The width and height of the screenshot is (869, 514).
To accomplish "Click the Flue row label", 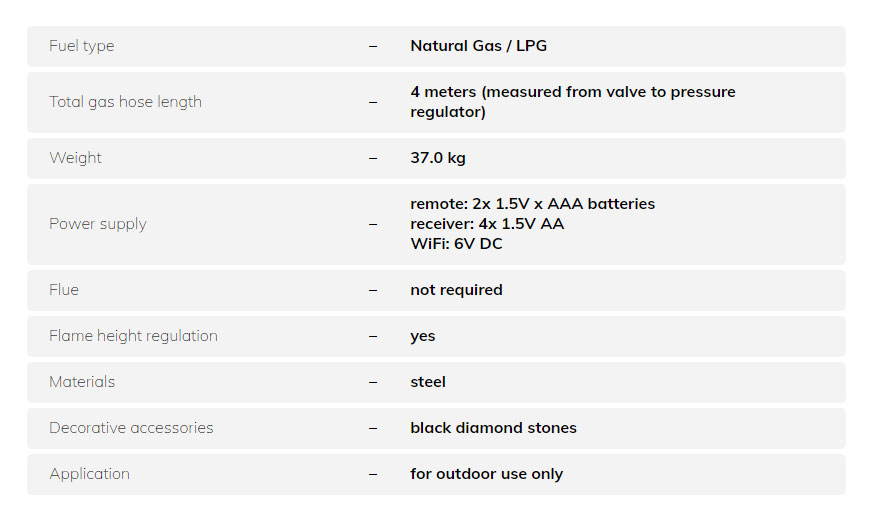I will coord(64,290).
